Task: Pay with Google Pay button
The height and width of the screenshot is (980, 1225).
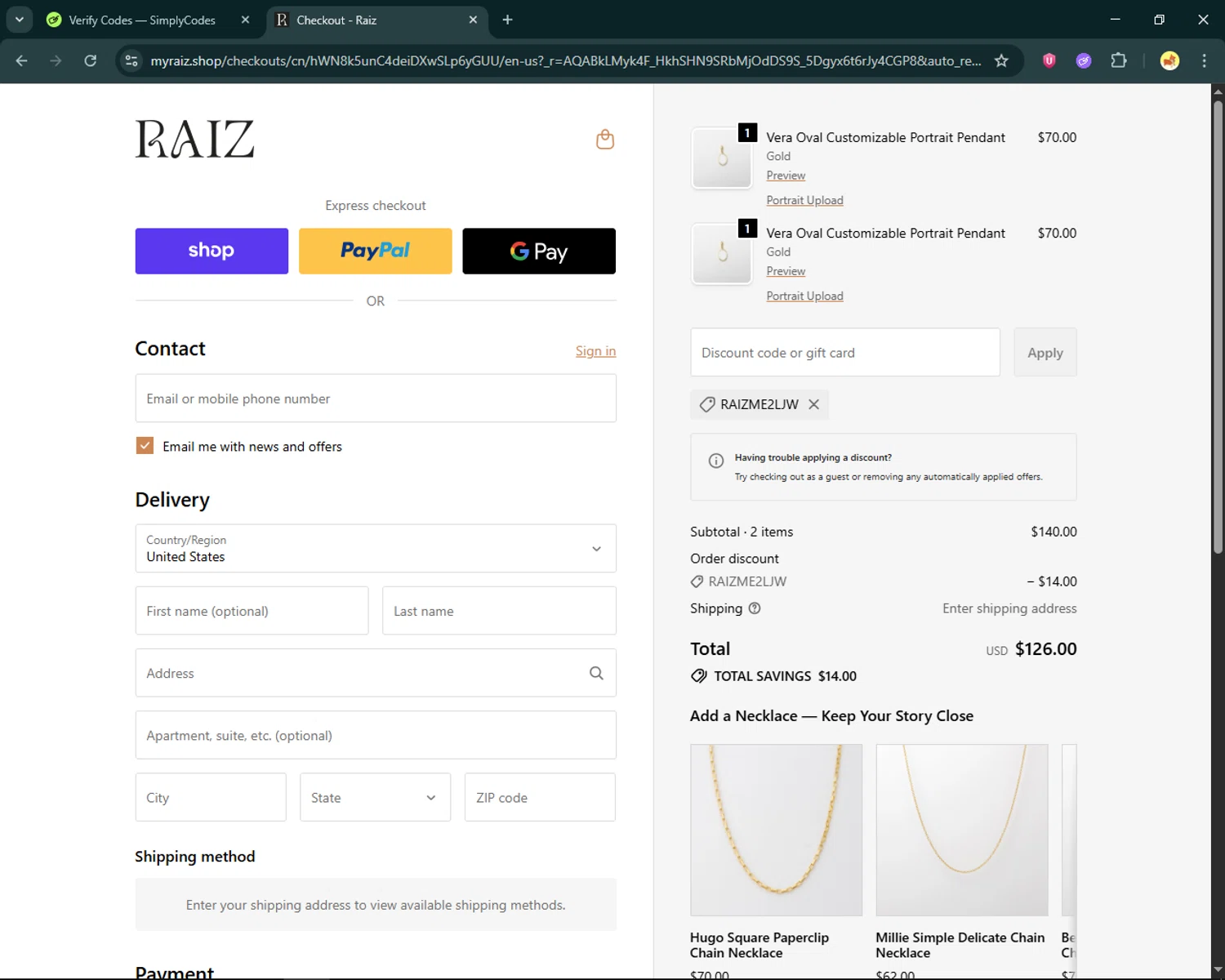Action: [539, 251]
